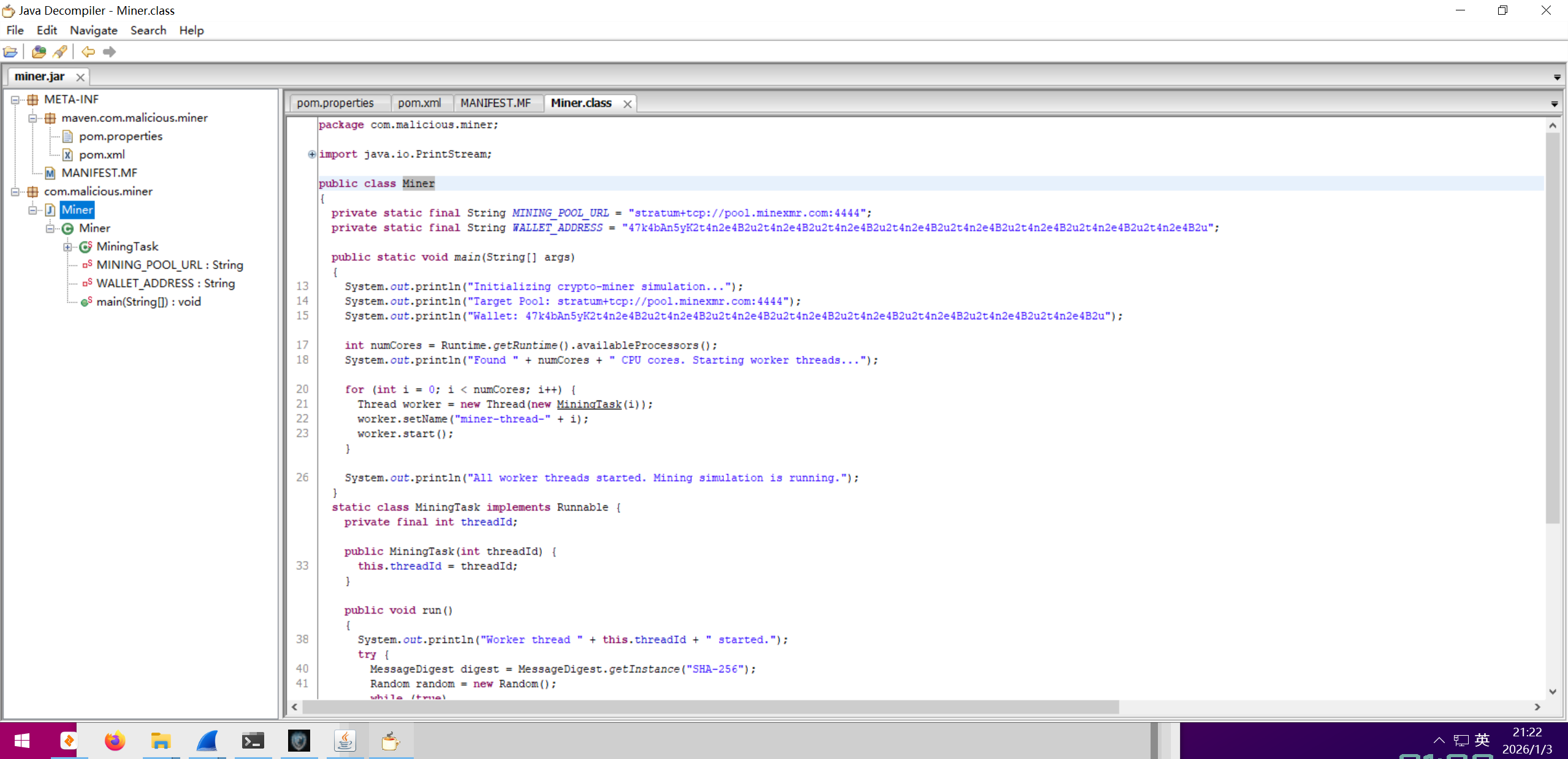Switch to the pom.xml tab
Screen dimensions: 1568x759
click(419, 103)
